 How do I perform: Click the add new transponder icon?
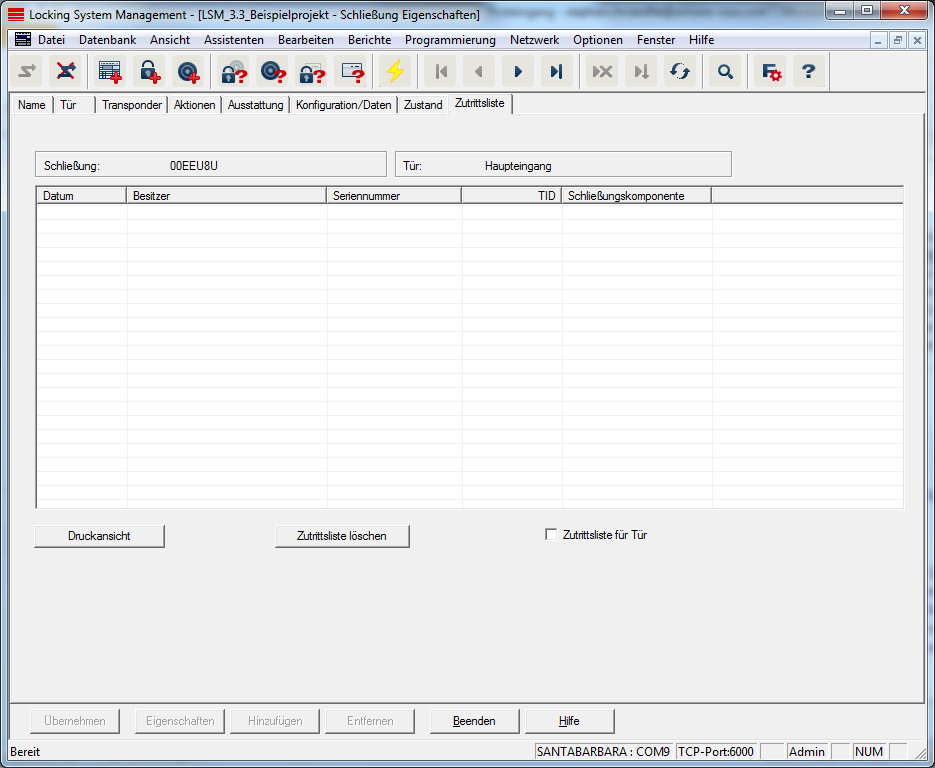pyautogui.click(x=187, y=72)
